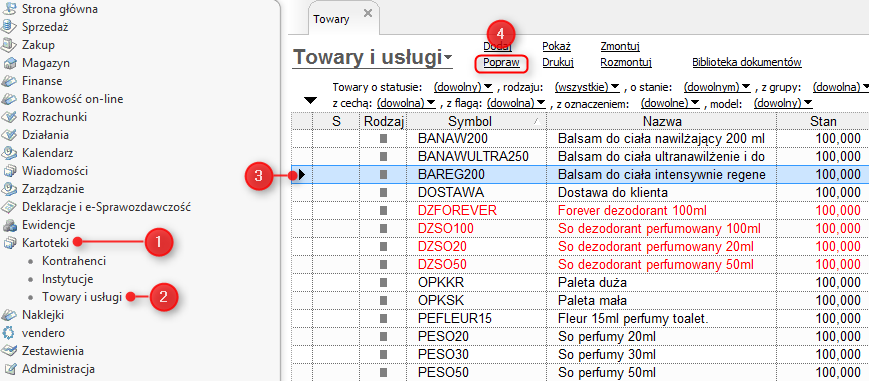Open the Magazyn menu item
Viewport: 869px width, 381px height.
pos(46,63)
